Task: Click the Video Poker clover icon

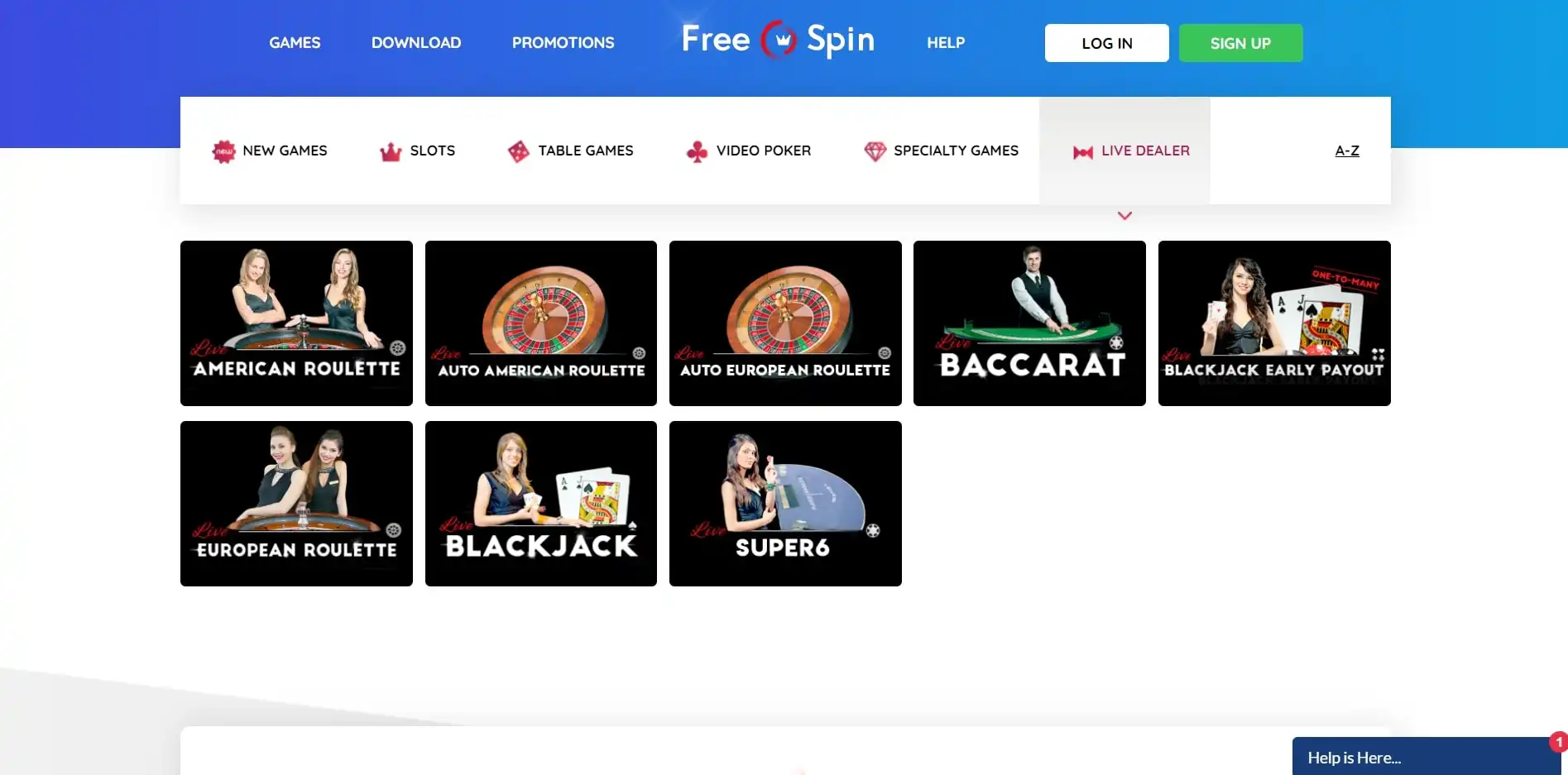Action: 697,151
